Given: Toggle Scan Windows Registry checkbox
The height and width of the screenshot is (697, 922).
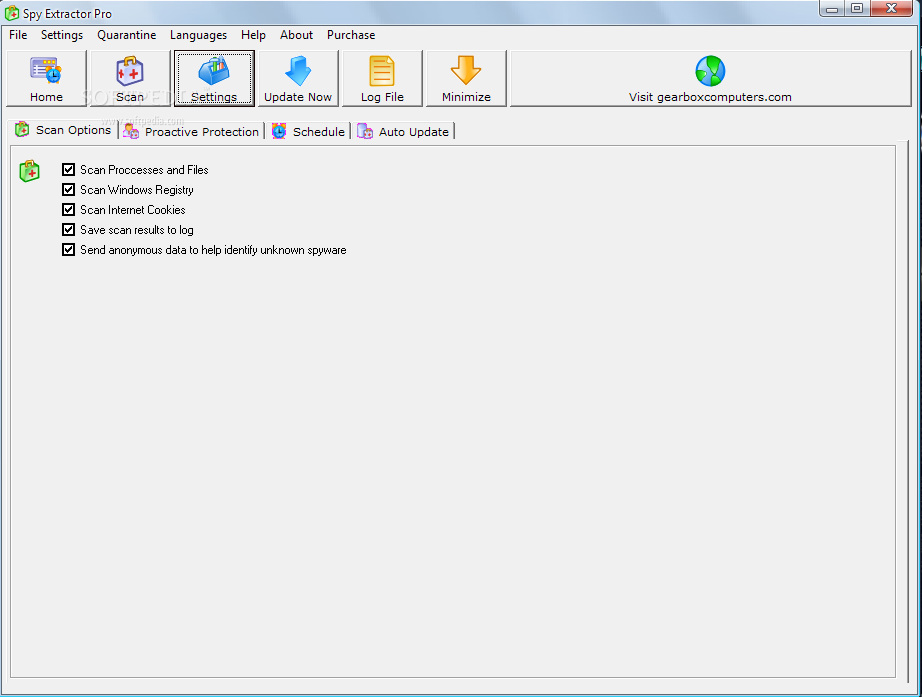Looking at the screenshot, I should [68, 190].
